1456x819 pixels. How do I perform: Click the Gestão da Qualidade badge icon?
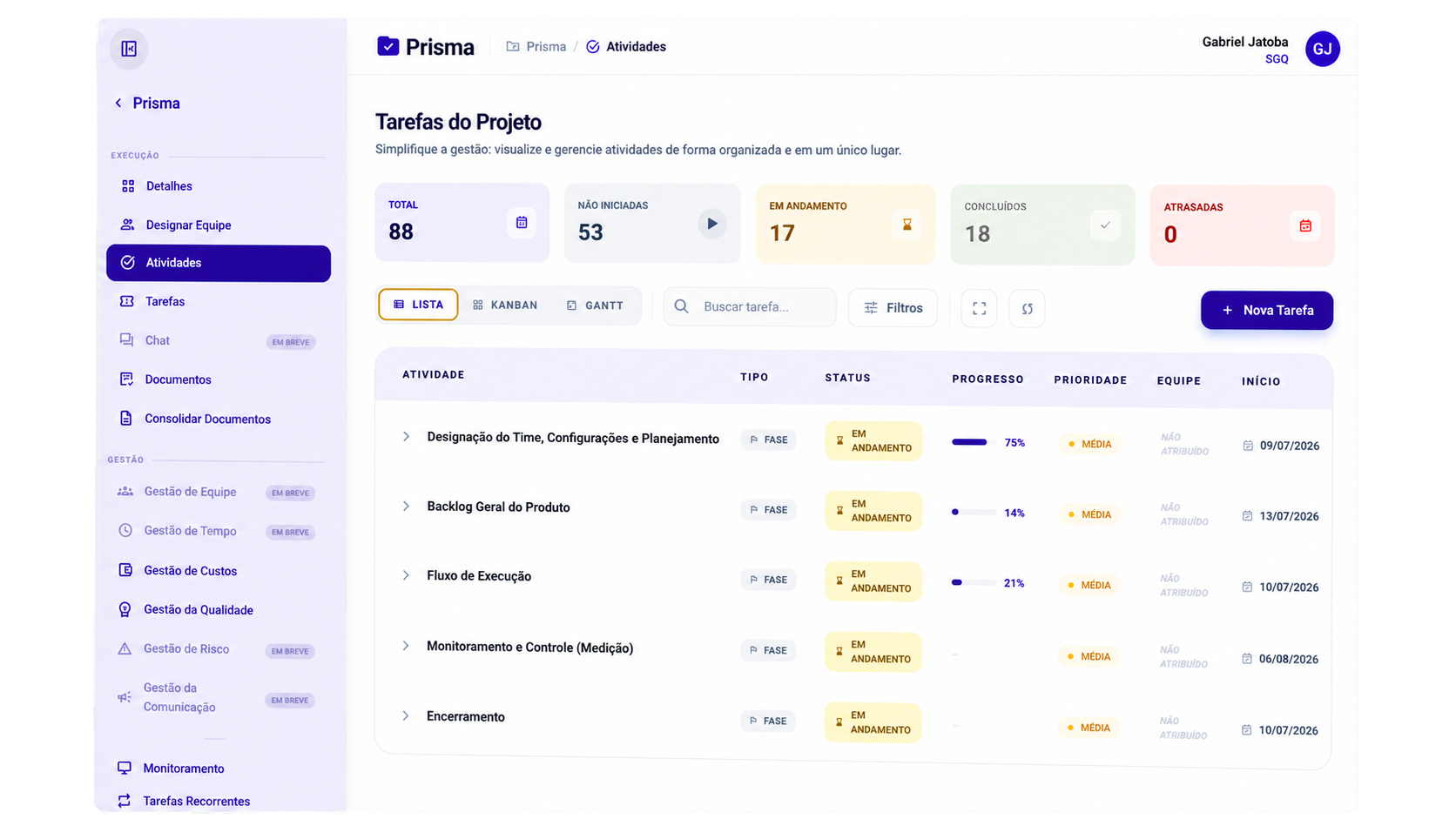coord(125,609)
